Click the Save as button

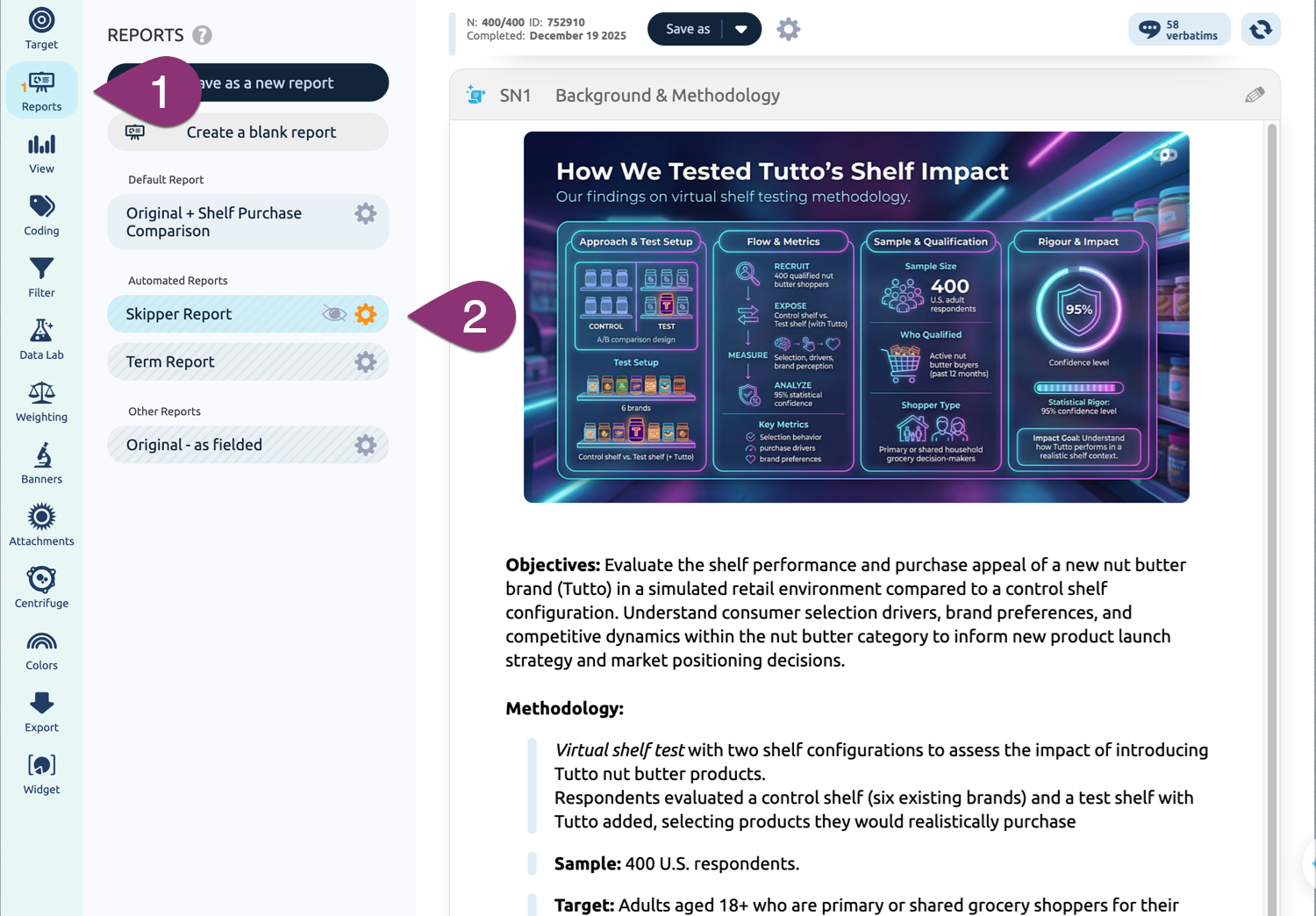(x=687, y=29)
